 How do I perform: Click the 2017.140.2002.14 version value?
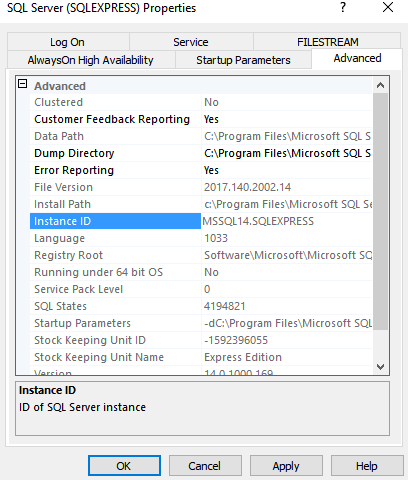click(x=247, y=187)
